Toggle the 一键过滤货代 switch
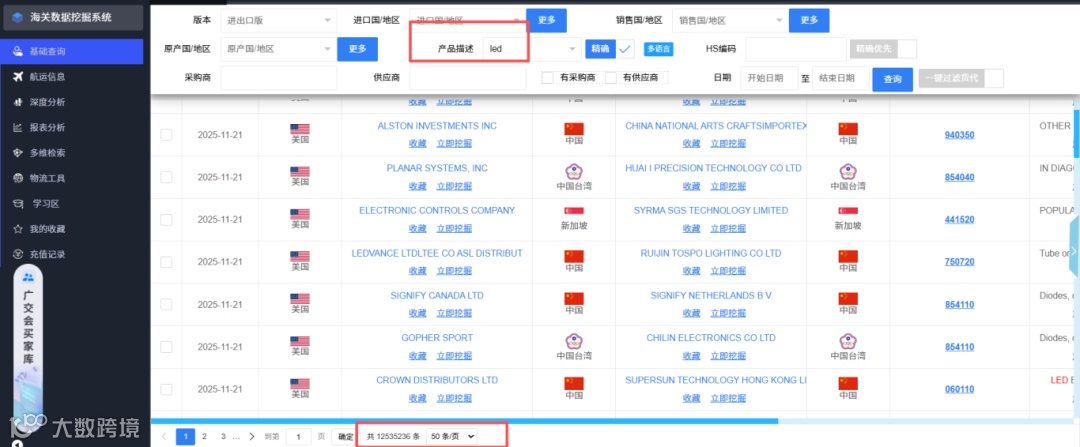 click(994, 79)
